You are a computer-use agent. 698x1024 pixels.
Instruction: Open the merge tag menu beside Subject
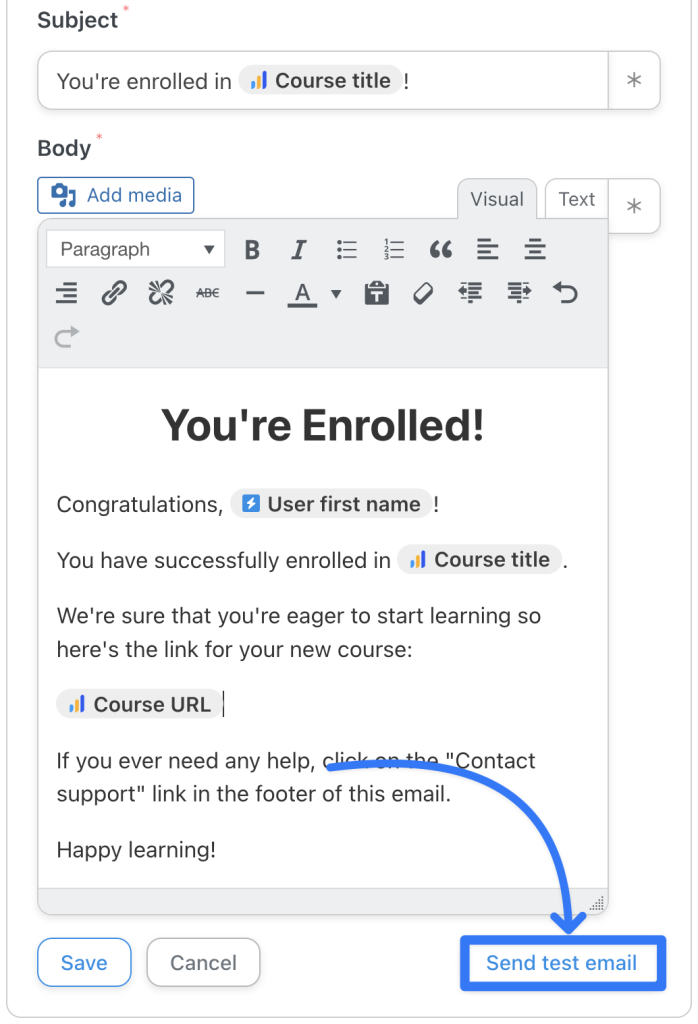(x=634, y=81)
